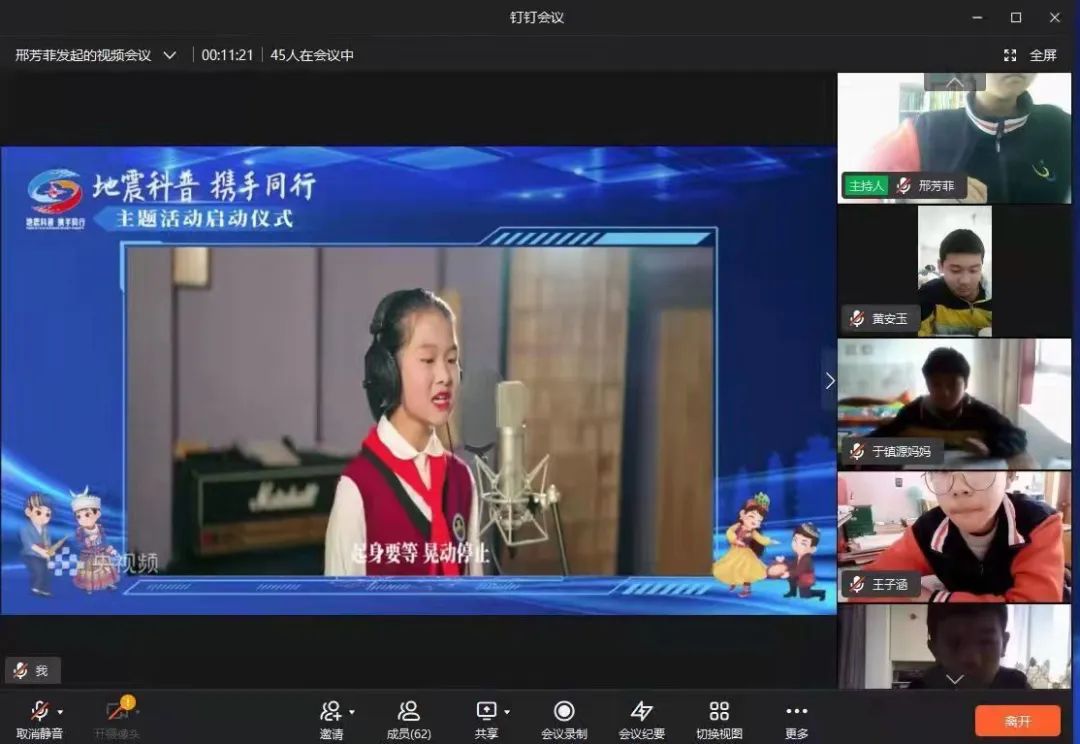The height and width of the screenshot is (744, 1080).
Task: Click the 钉钉会议 window title
Action: 537,18
